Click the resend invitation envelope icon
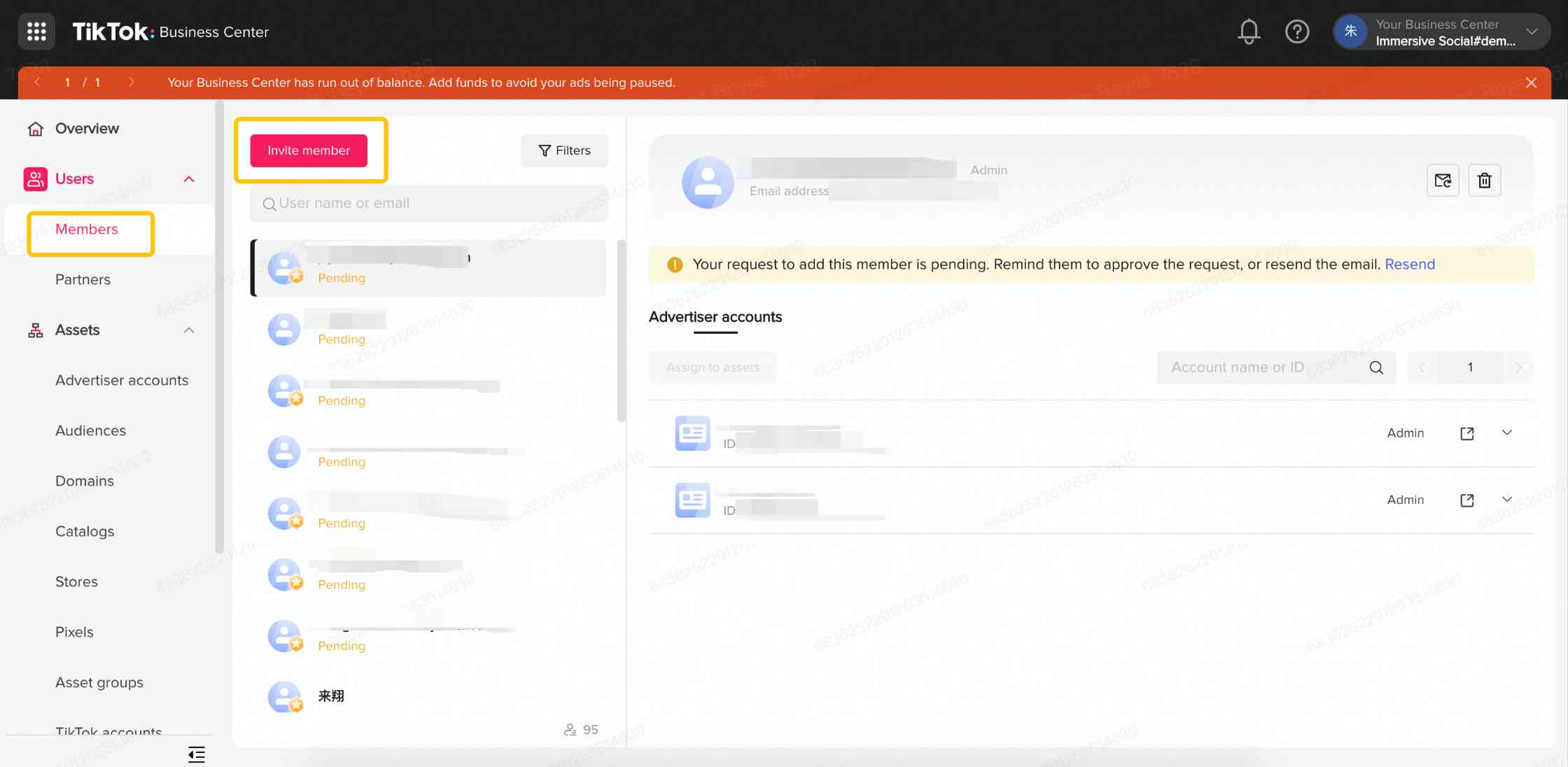This screenshot has width=1568, height=767. (x=1443, y=181)
